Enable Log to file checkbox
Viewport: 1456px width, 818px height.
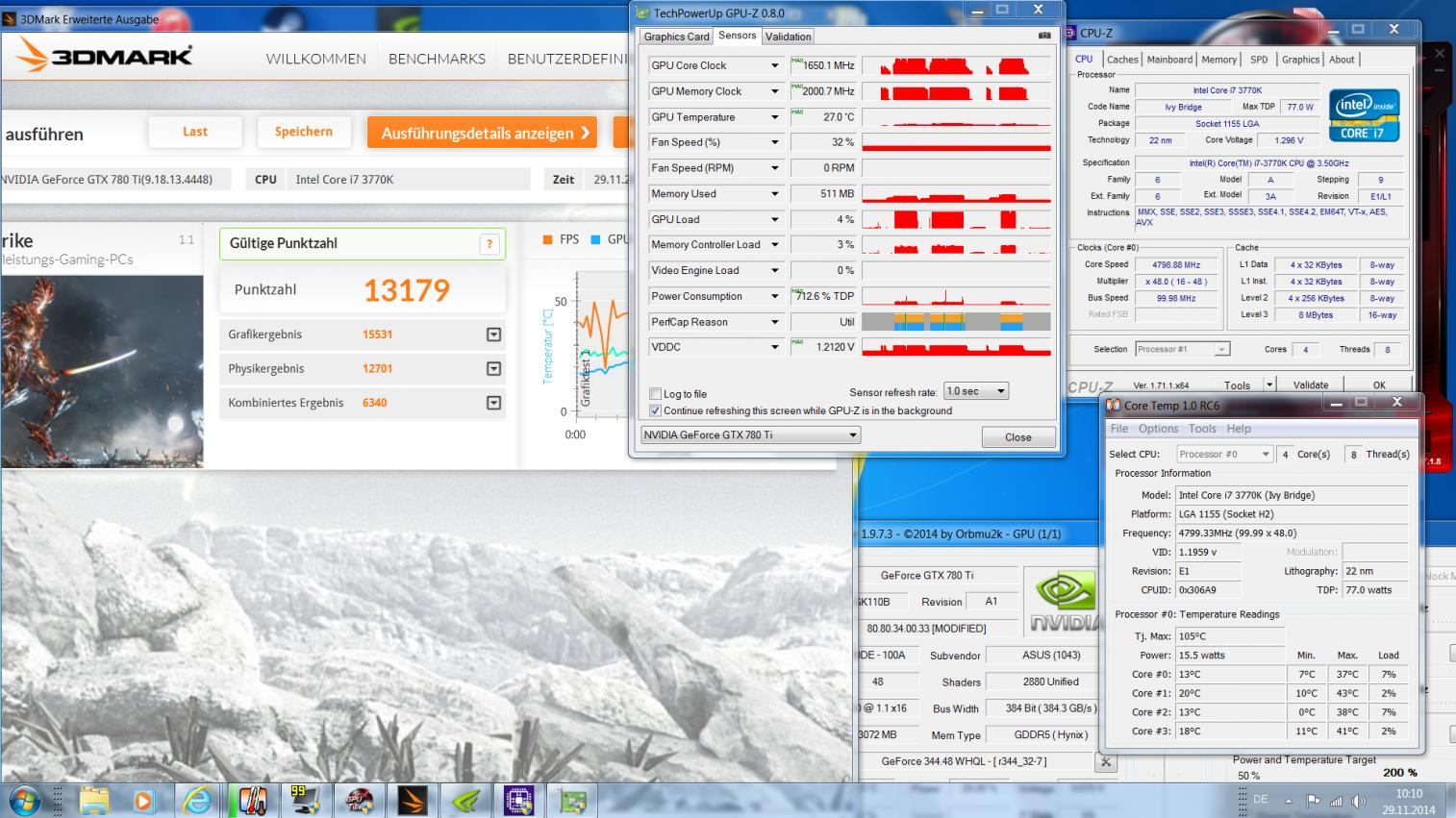655,394
